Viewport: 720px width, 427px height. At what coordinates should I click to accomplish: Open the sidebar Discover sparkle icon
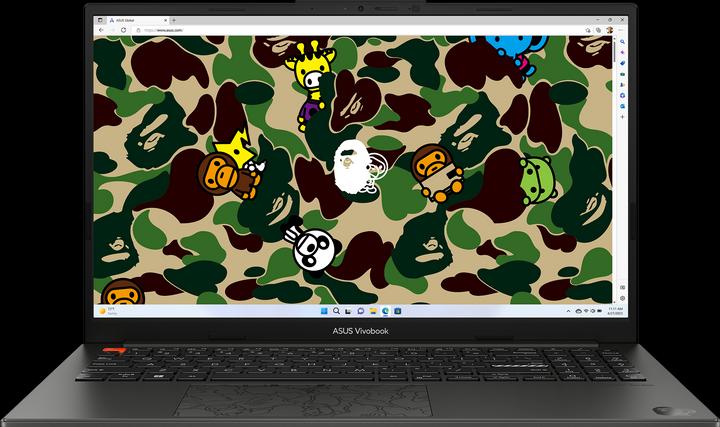pos(623,52)
